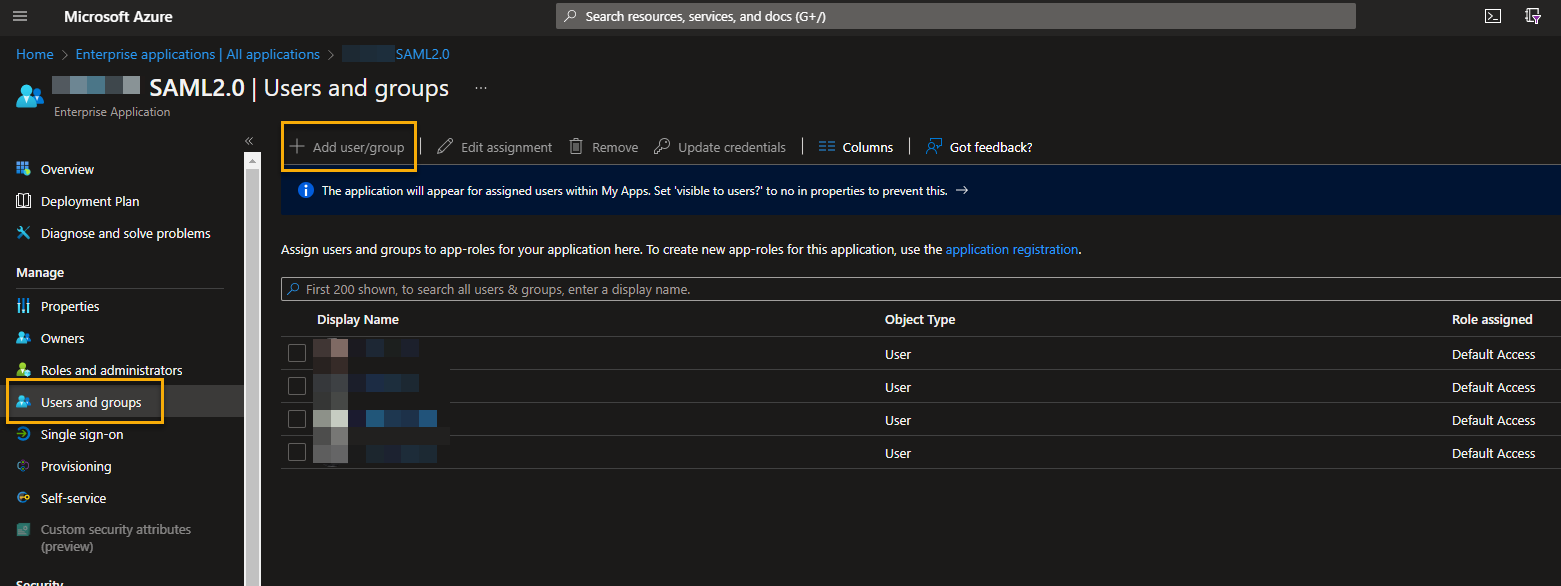Collapse the sidebar with double chevron
The height and width of the screenshot is (586, 1561).
click(x=250, y=141)
